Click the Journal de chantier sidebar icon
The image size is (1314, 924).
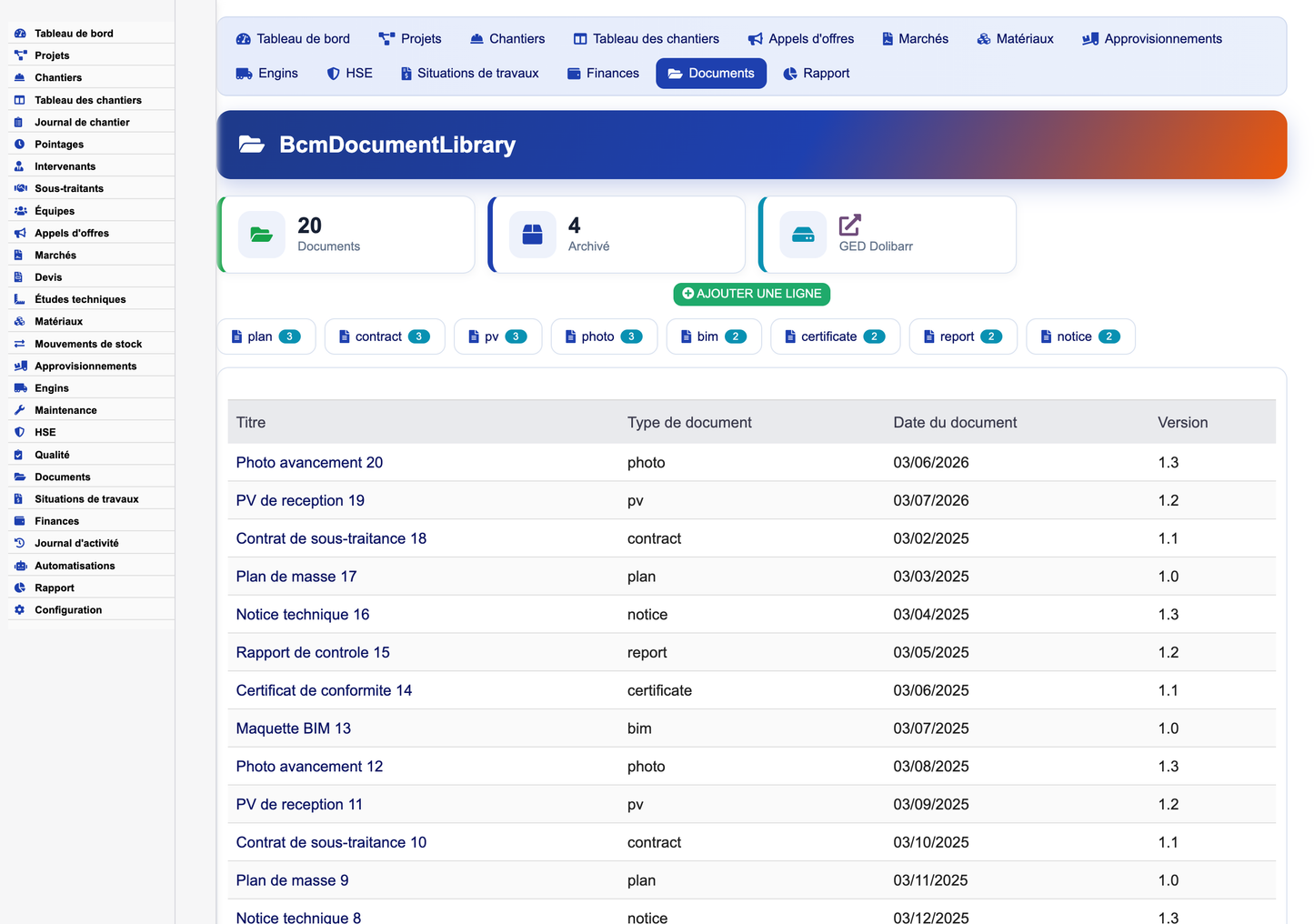click(x=19, y=122)
